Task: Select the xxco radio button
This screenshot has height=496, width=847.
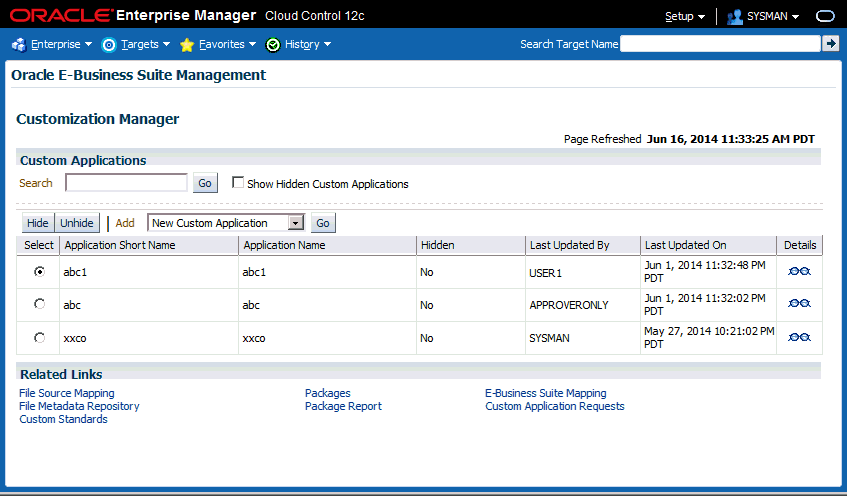Action: pyautogui.click(x=39, y=338)
